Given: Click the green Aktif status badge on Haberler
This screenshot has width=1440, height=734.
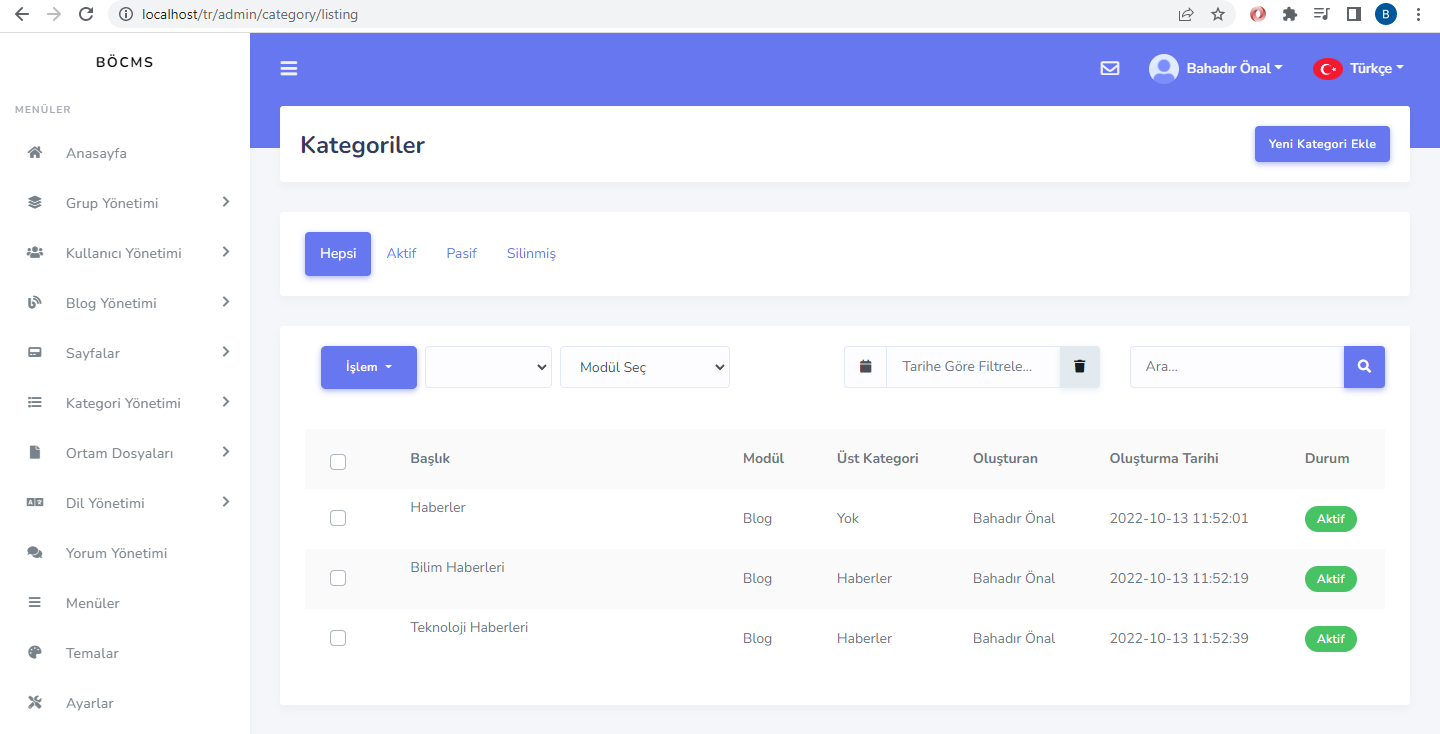Looking at the screenshot, I should 1330,518.
